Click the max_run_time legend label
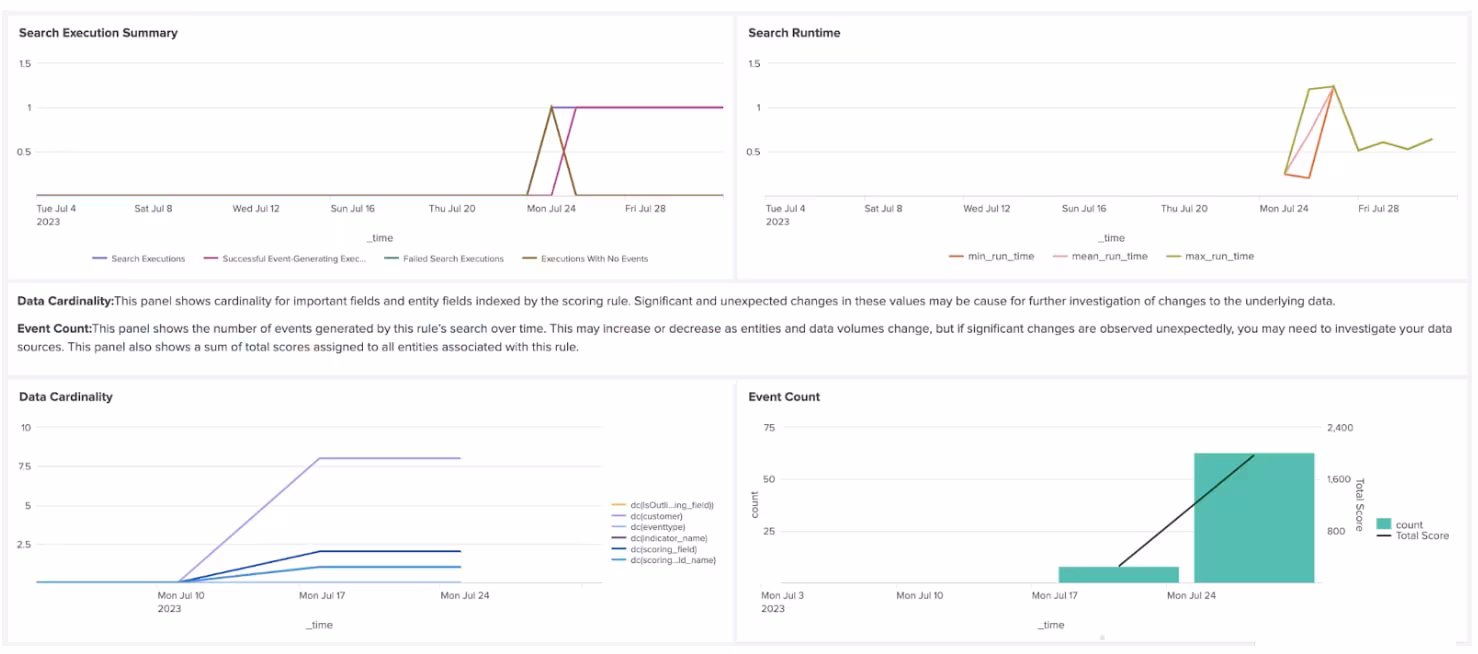The height and width of the screenshot is (654, 1478). [x=1217, y=257]
